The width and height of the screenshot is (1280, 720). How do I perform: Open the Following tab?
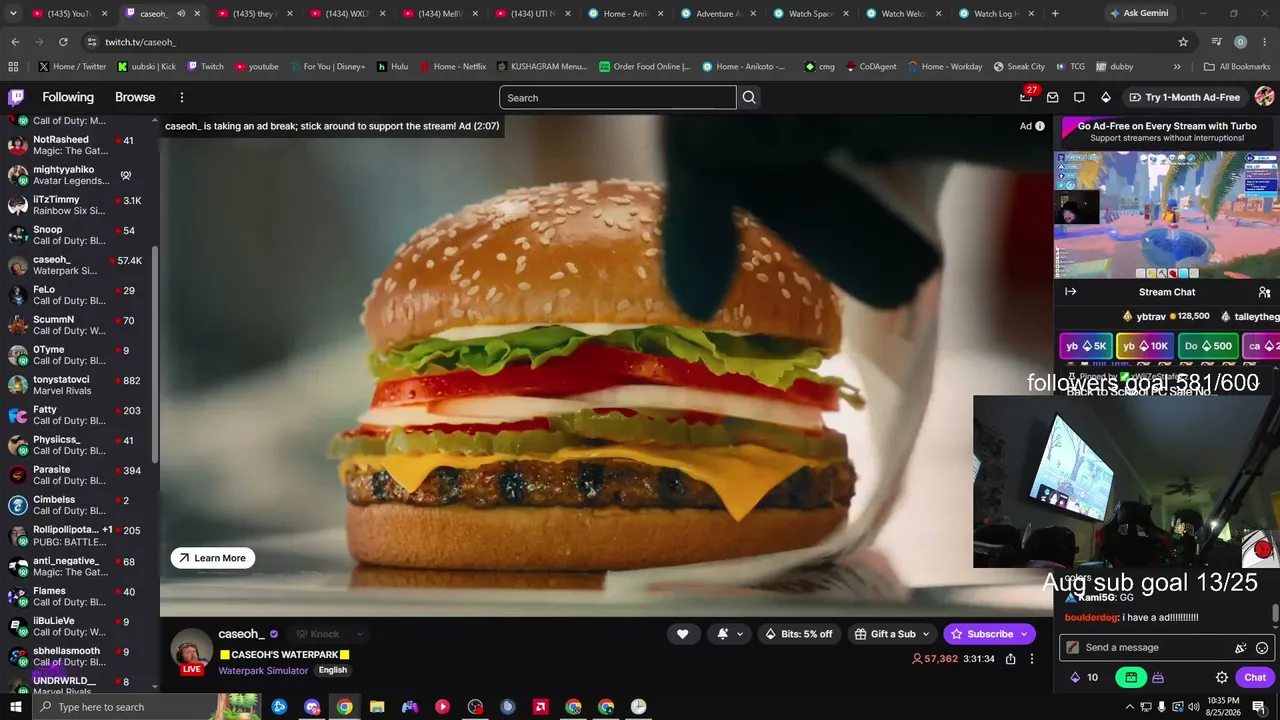click(68, 97)
